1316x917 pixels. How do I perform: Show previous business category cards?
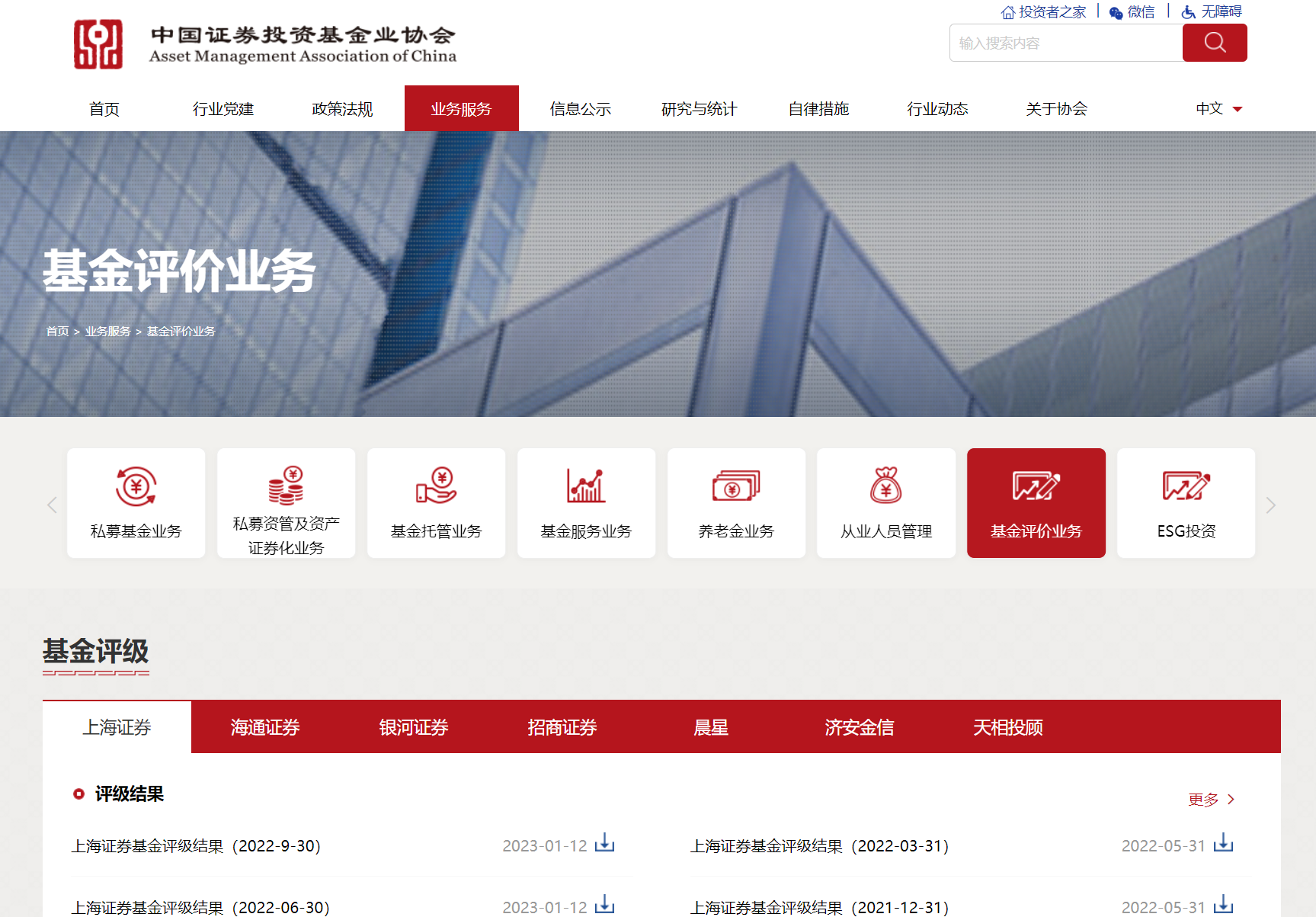52,505
